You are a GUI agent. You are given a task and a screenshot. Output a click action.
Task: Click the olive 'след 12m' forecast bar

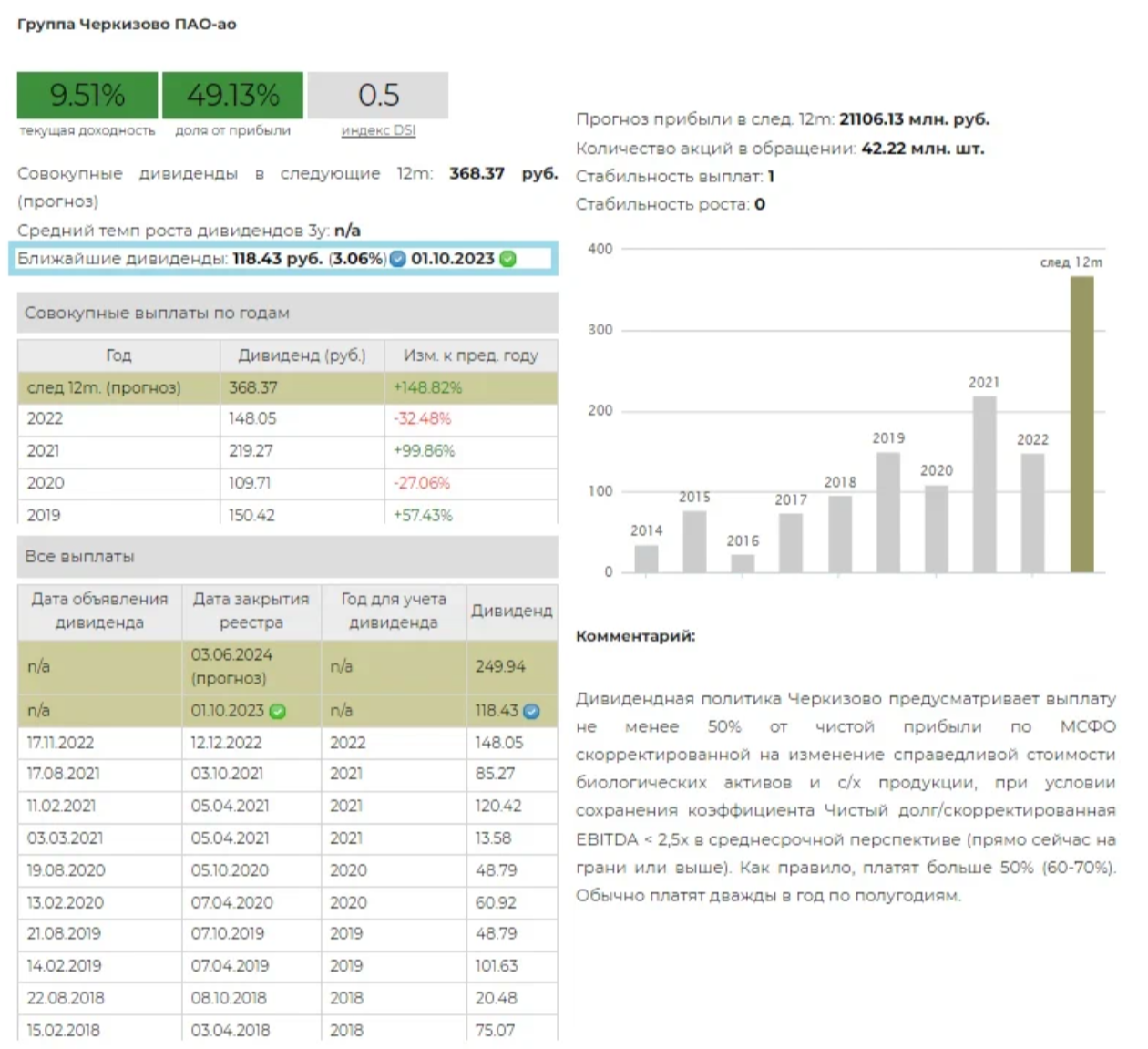[1081, 424]
